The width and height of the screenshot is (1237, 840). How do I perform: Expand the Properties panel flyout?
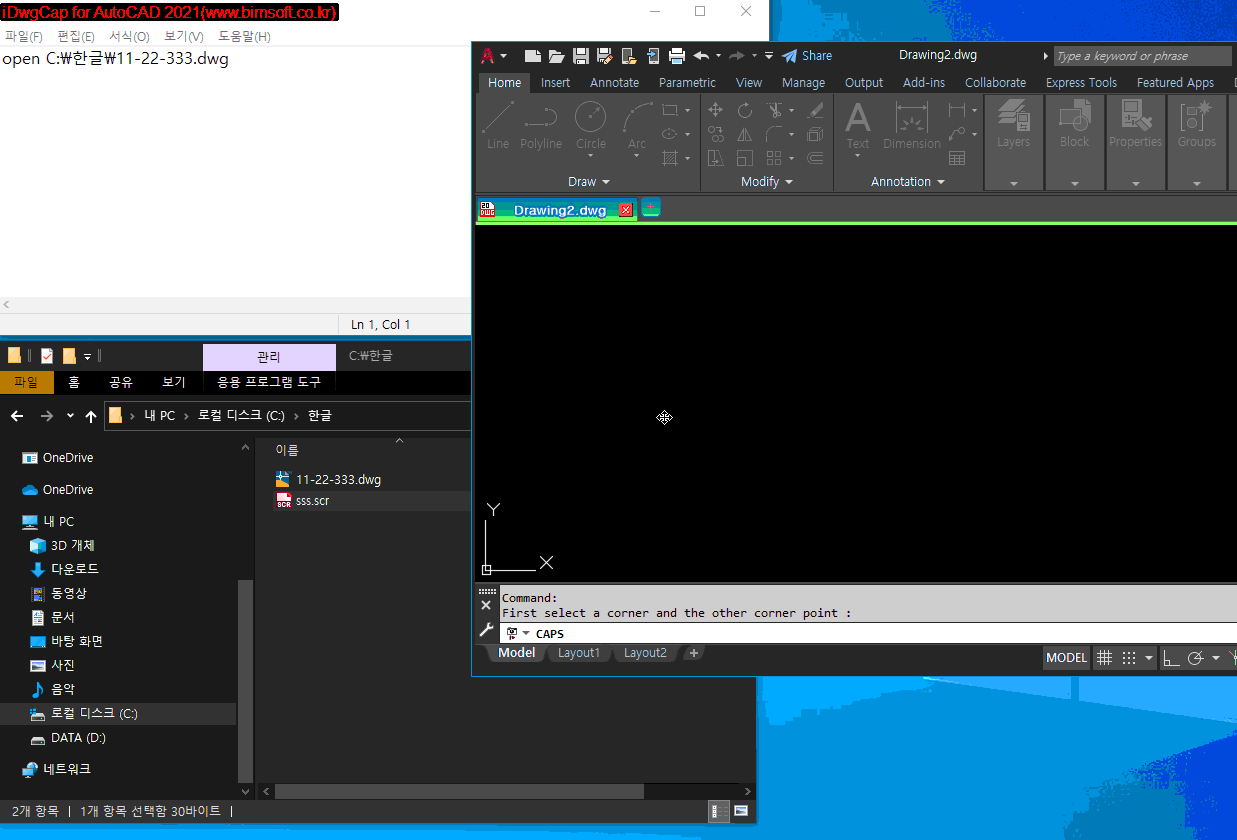(x=1136, y=183)
